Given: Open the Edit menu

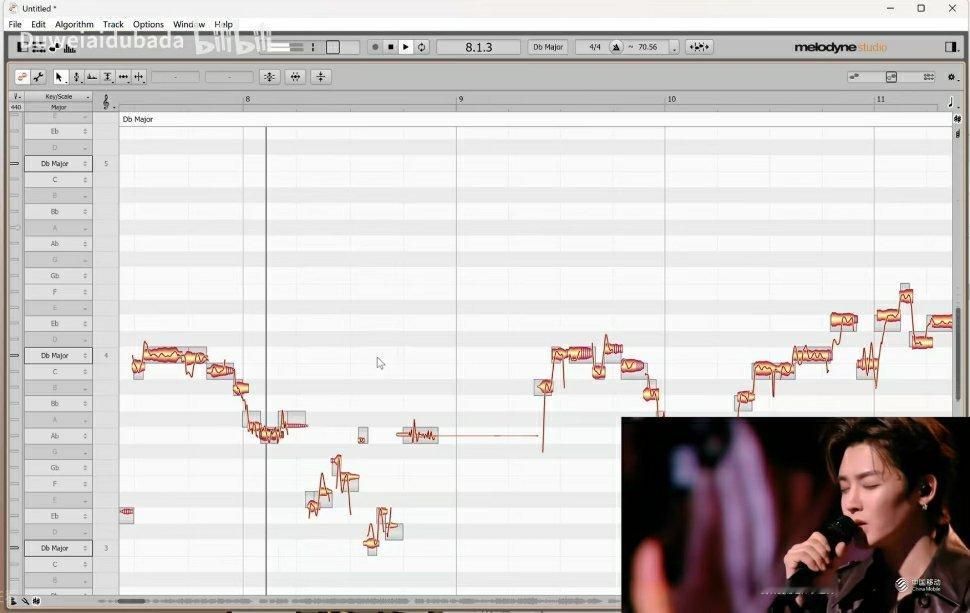Looking at the screenshot, I should tap(38, 24).
